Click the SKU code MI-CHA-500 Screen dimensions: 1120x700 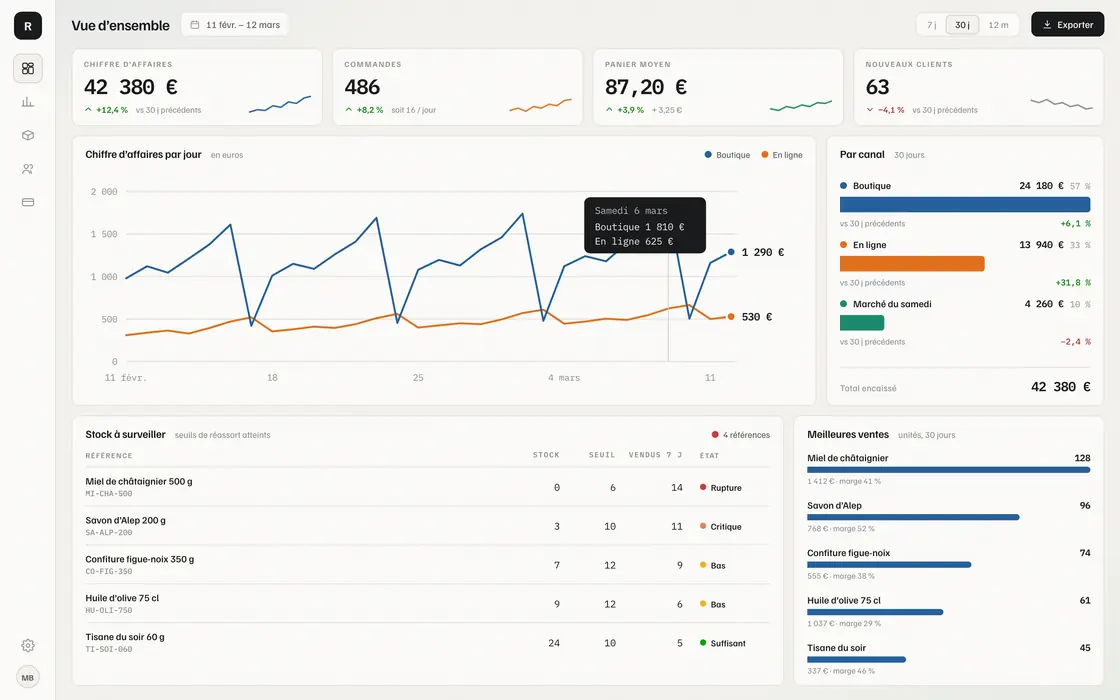109,494
